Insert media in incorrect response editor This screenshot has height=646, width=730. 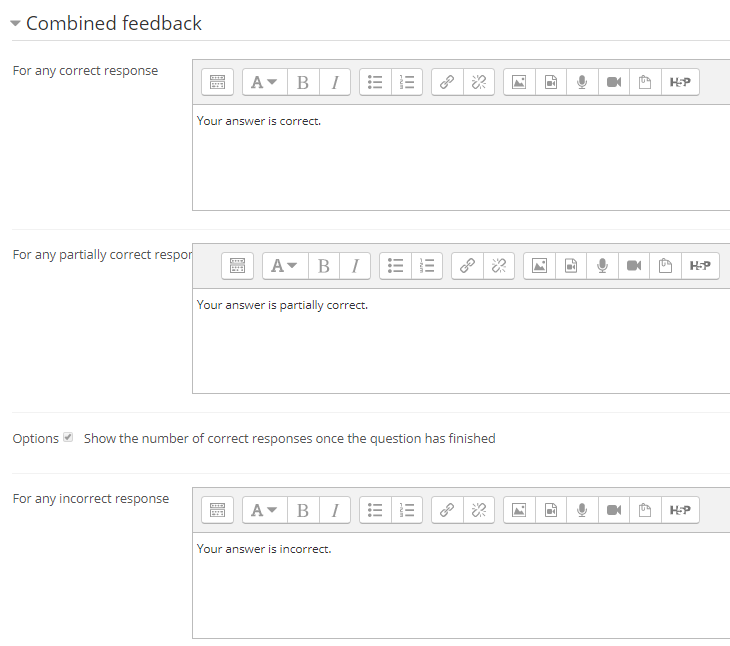pyautogui.click(x=551, y=510)
